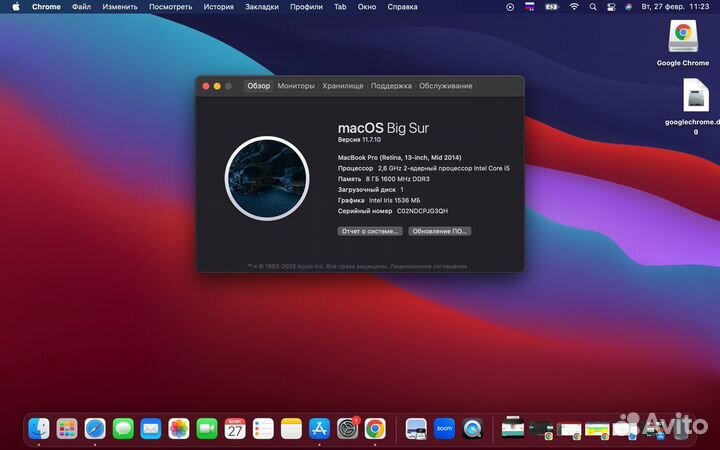
Task: Open the Apple menu
Action: (x=16, y=7)
